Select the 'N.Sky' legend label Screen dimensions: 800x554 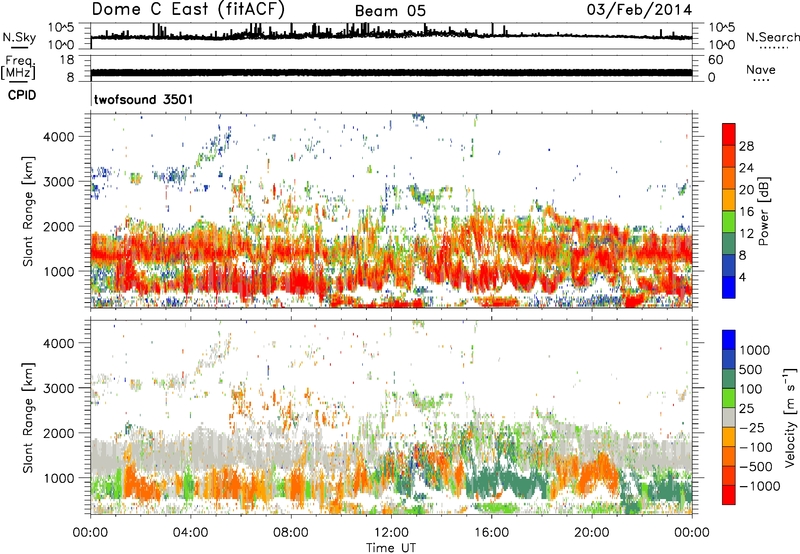pyautogui.click(x=19, y=37)
